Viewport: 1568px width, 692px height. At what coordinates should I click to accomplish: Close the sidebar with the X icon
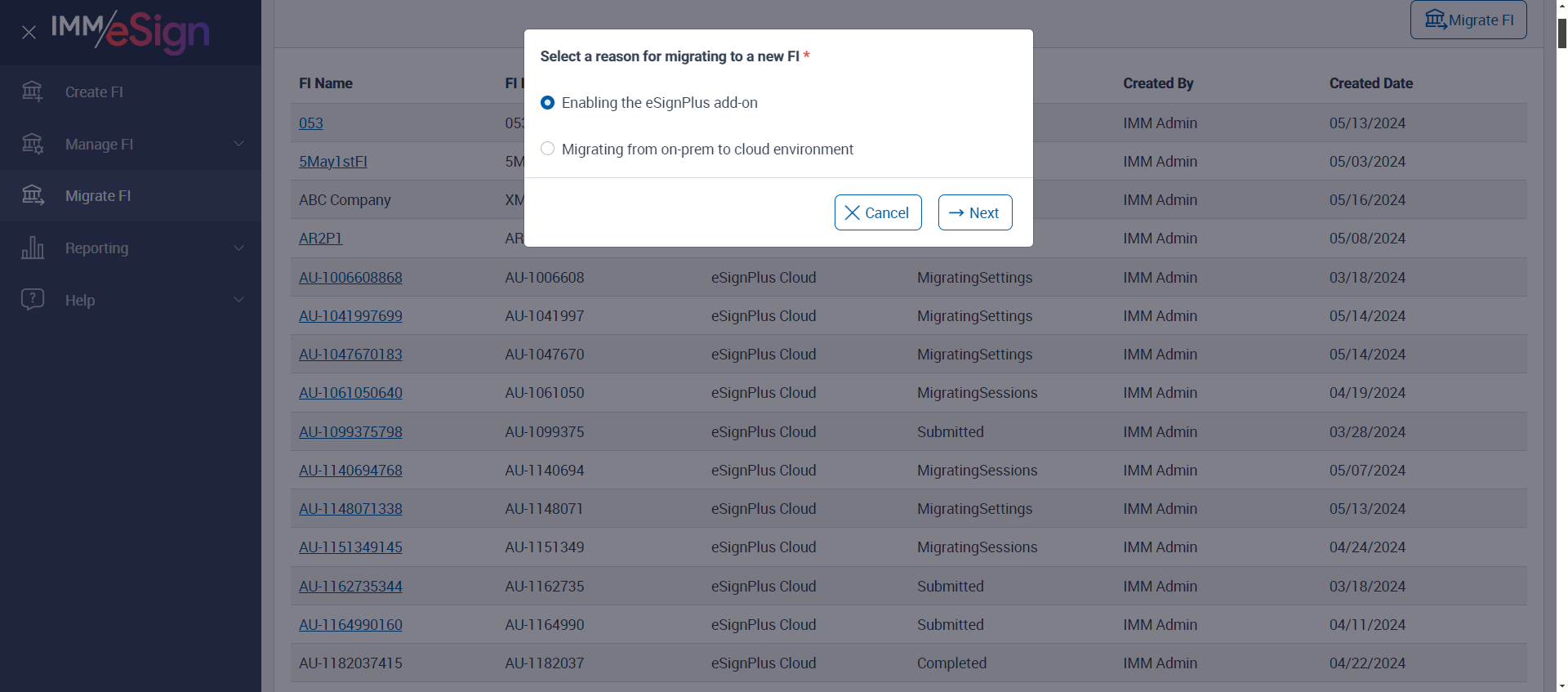[x=29, y=33]
